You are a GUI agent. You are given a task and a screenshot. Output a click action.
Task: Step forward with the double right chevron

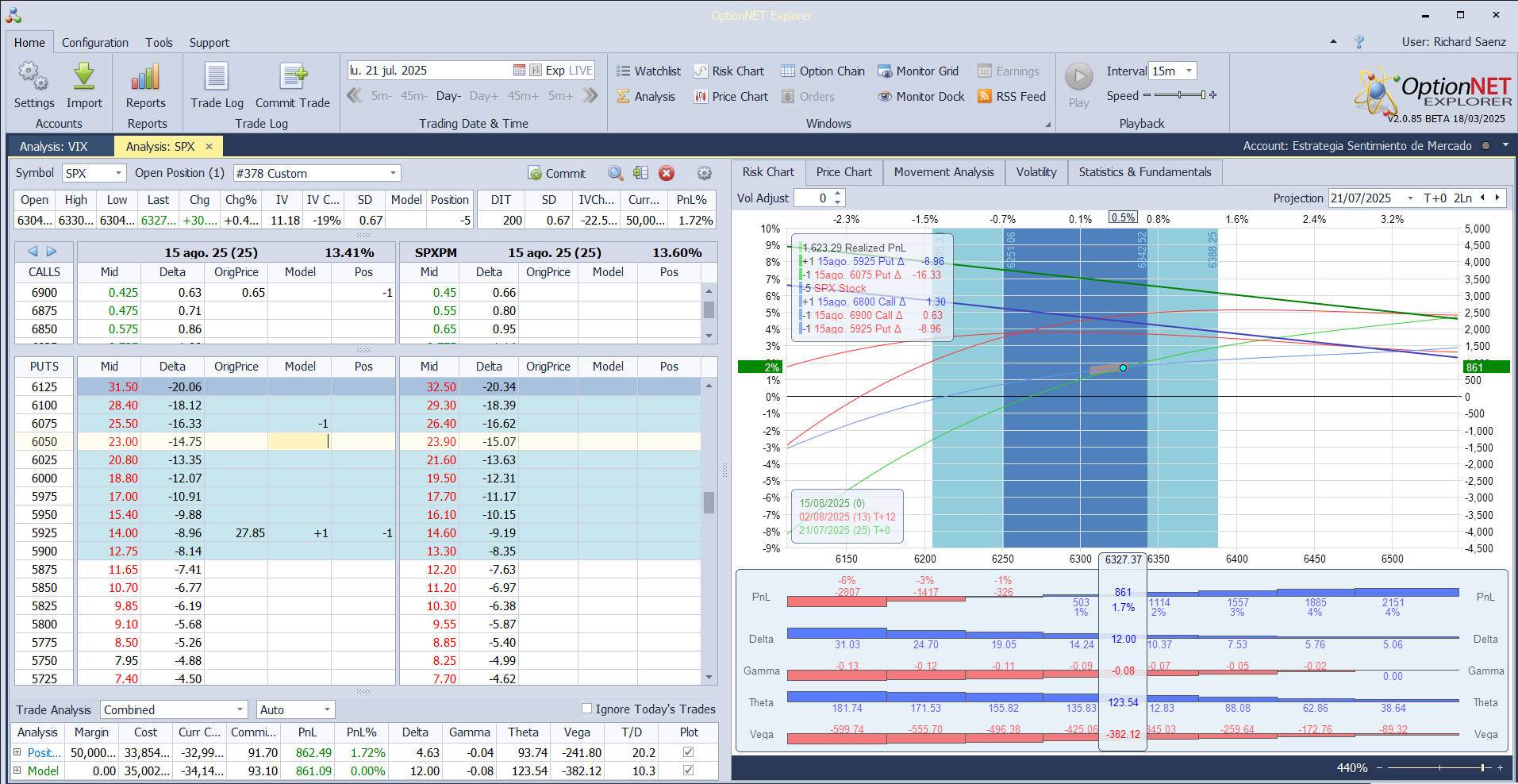pyautogui.click(x=590, y=95)
